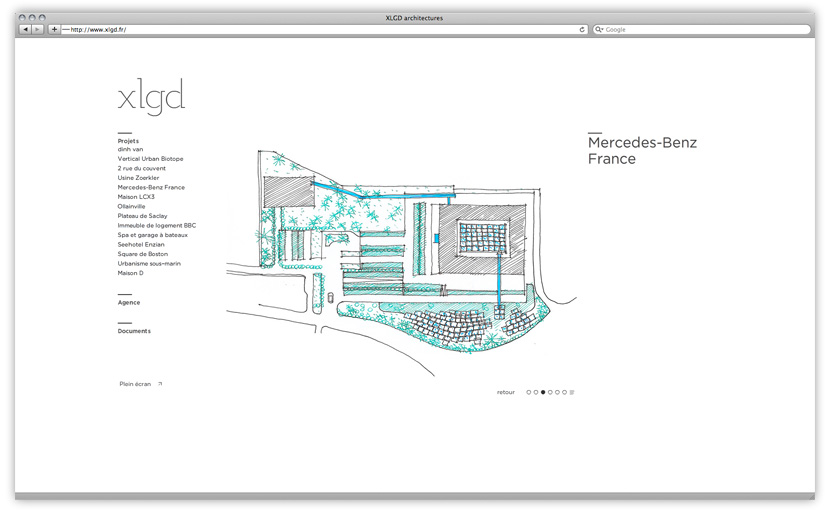Open the Usine Zoerkler project
Viewport: 830px width, 514px height.
138,178
